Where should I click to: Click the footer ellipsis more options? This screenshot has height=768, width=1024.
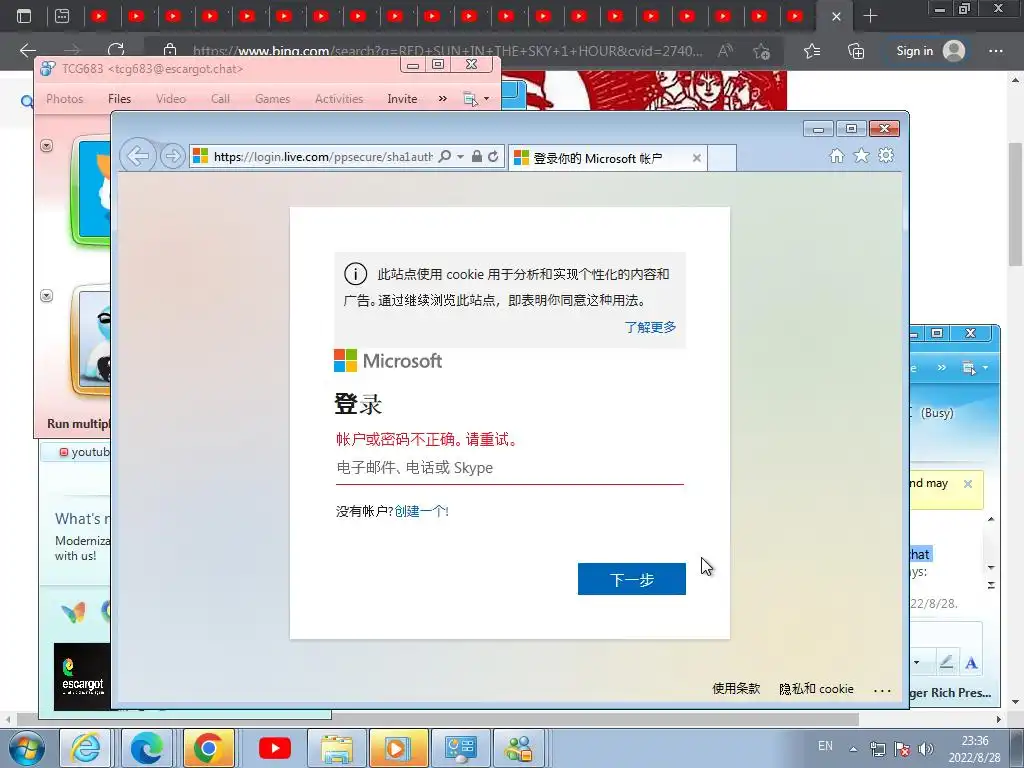[882, 690]
